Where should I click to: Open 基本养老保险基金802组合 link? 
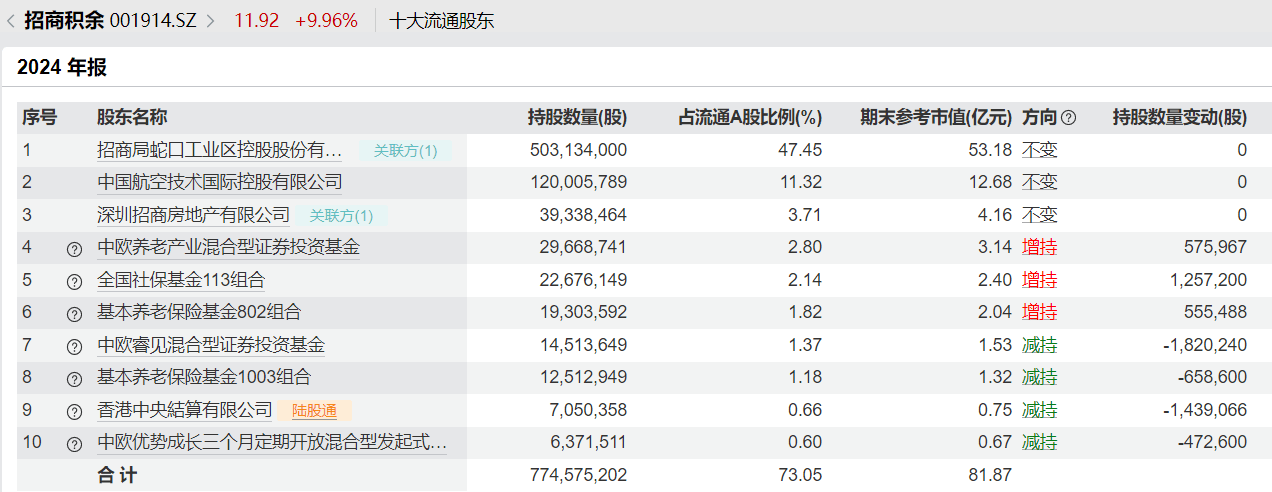click(199, 312)
